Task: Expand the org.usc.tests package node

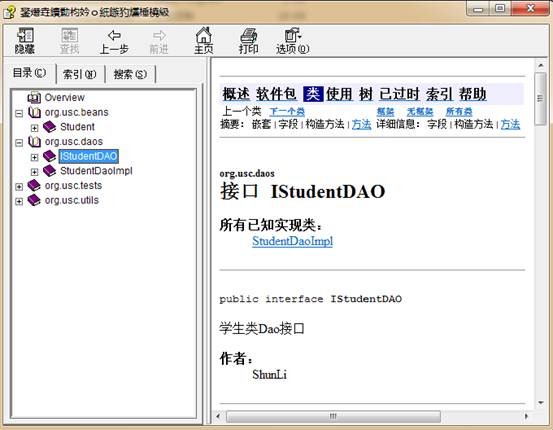Action: tap(19, 187)
